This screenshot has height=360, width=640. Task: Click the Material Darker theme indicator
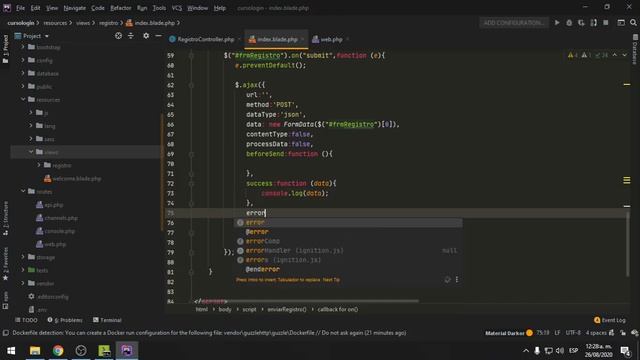[504, 333]
